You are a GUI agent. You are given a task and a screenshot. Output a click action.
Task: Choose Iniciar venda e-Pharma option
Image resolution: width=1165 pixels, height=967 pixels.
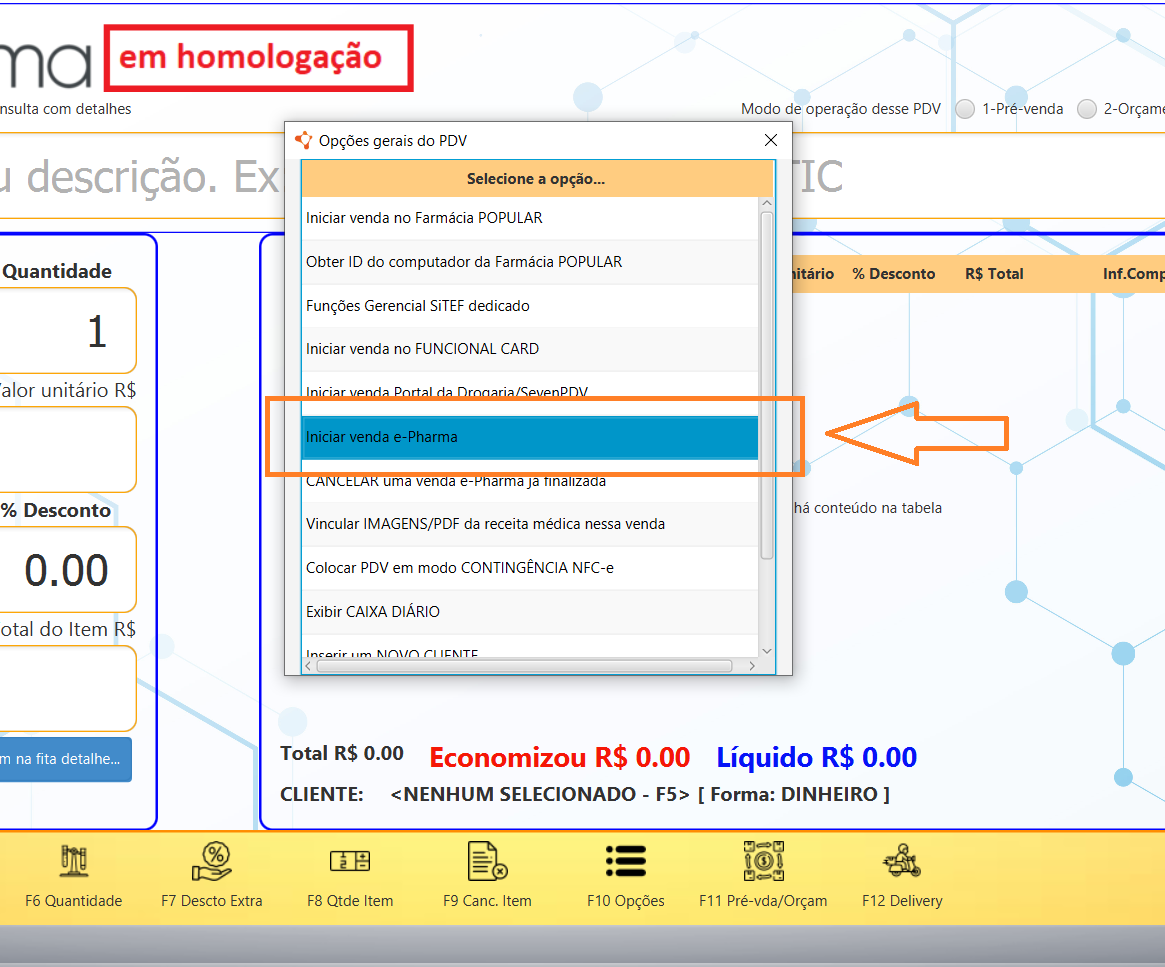pyautogui.click(x=529, y=437)
